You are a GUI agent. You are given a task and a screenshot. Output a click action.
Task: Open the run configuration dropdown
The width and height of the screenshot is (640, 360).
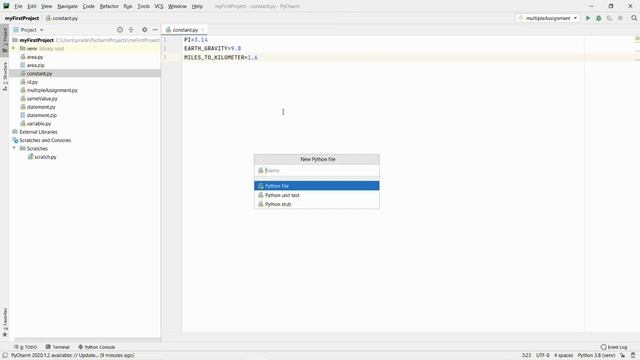click(548, 18)
